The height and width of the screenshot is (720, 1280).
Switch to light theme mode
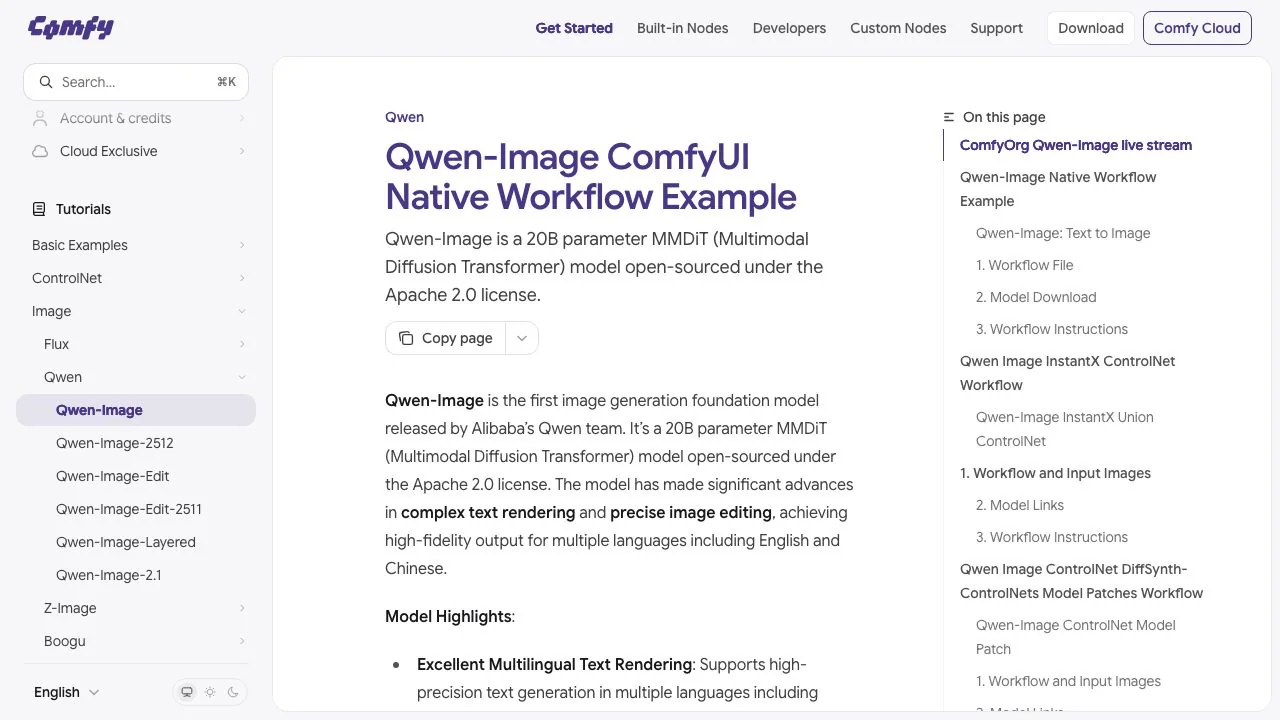[210, 692]
